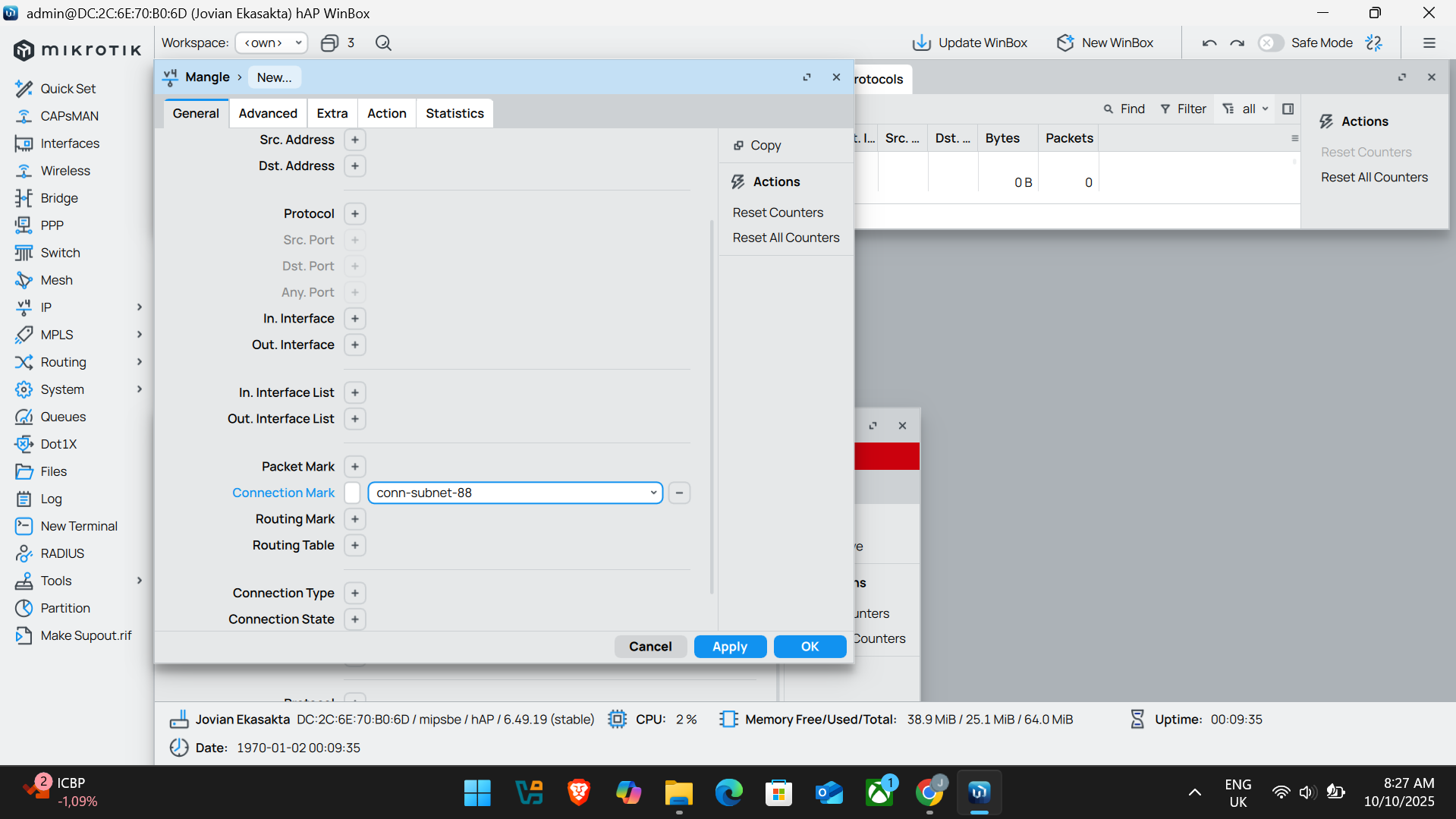Switch to the Action tab

pyautogui.click(x=387, y=113)
